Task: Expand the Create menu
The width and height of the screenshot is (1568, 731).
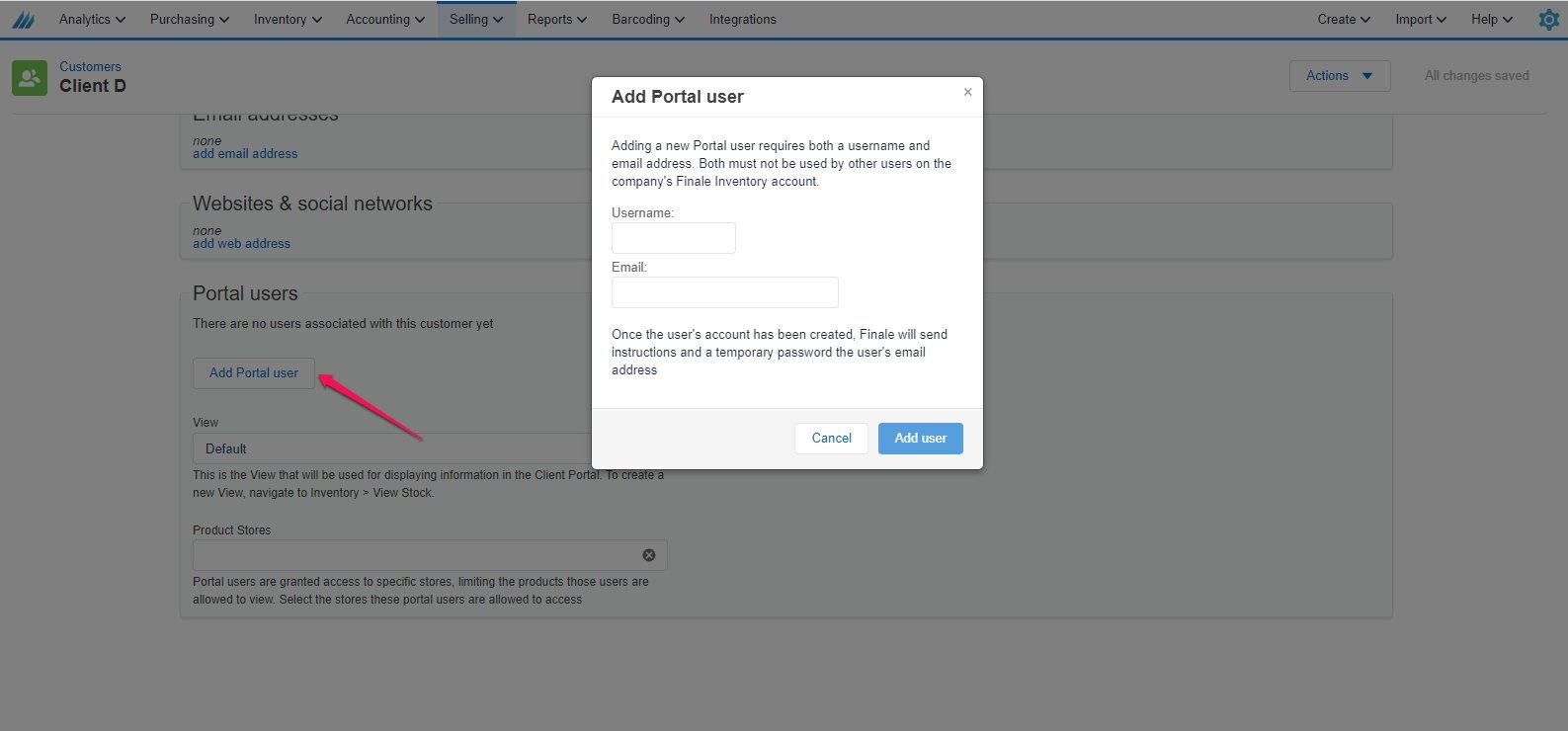Action: [1344, 20]
